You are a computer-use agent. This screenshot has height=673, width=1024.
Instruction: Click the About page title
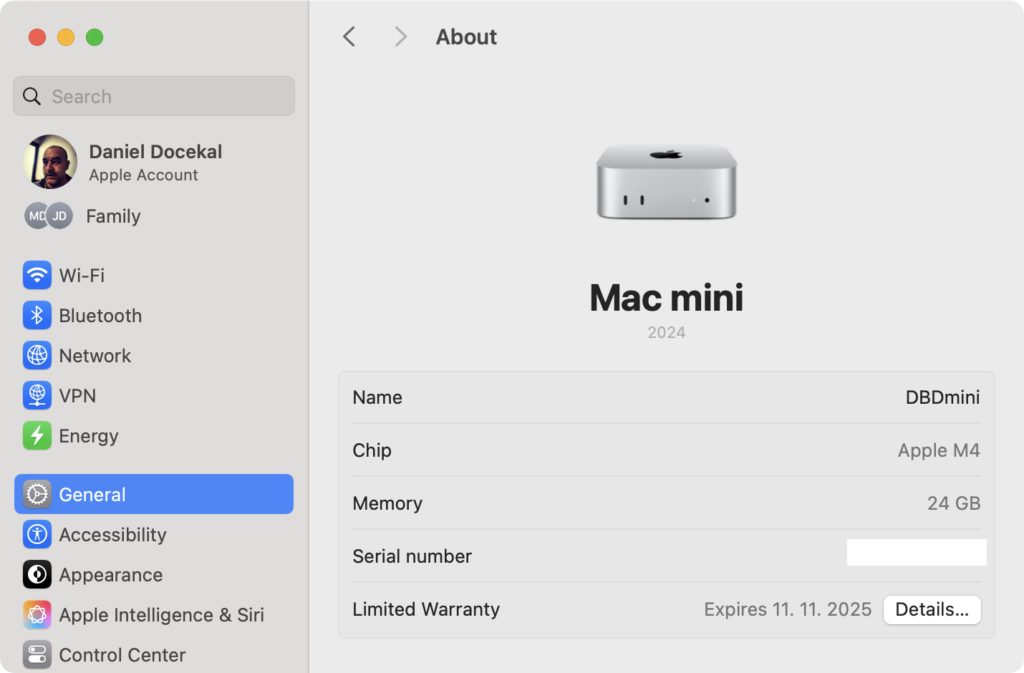(x=466, y=37)
